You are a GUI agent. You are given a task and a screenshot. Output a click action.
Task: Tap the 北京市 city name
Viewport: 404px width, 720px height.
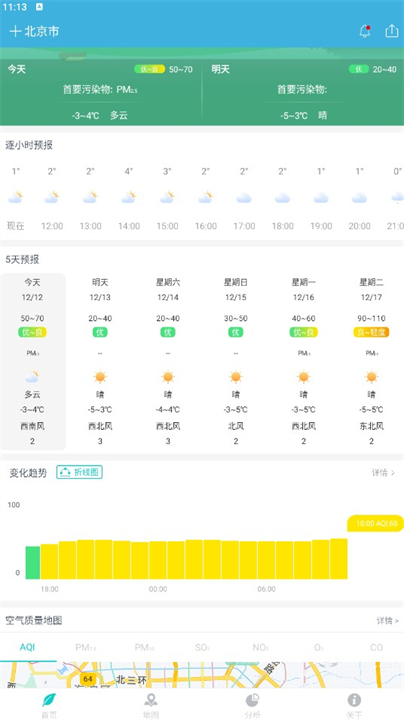point(41,31)
